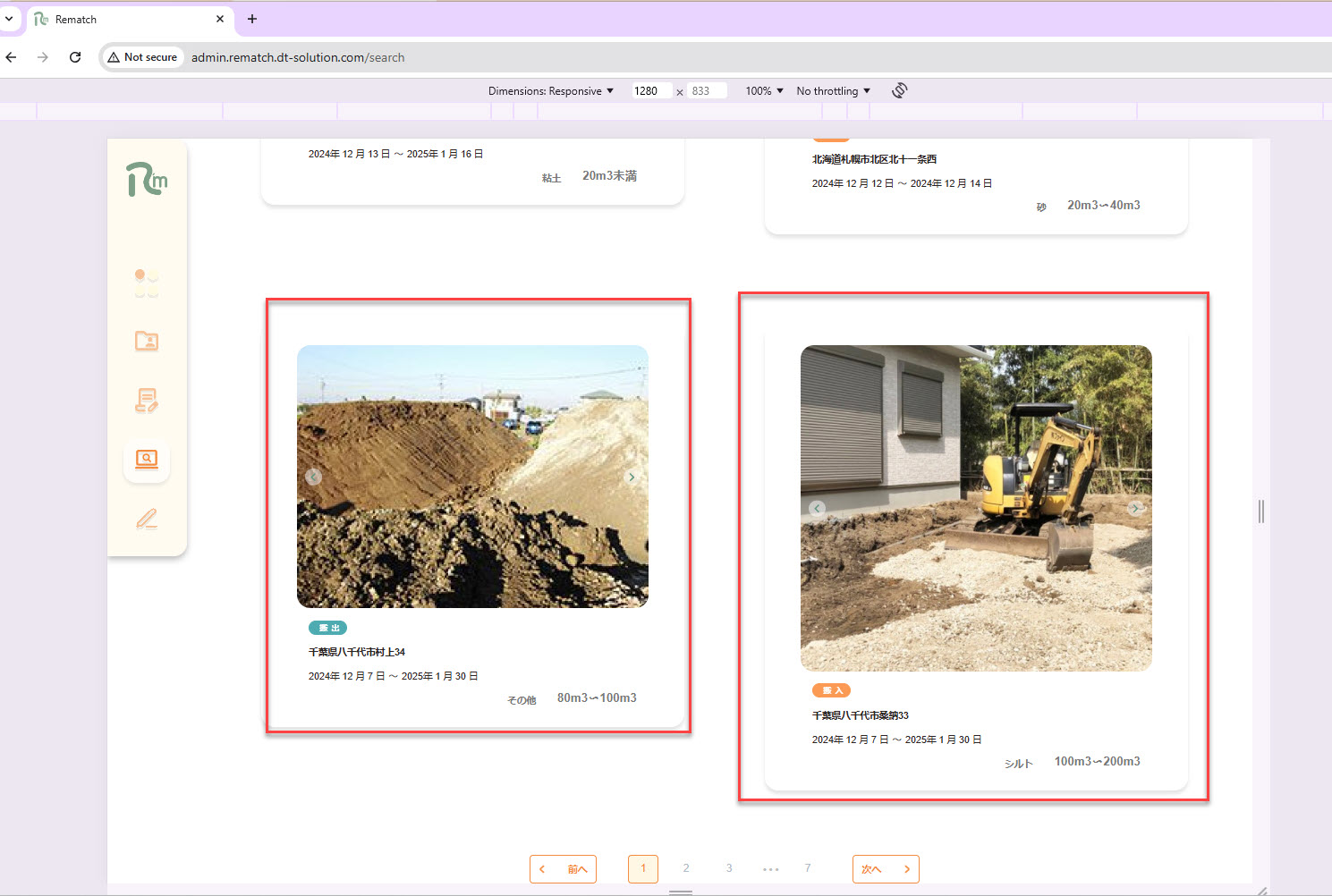This screenshot has height=896, width=1332.
Task: Click the 次へ next page button
Action: click(x=886, y=869)
